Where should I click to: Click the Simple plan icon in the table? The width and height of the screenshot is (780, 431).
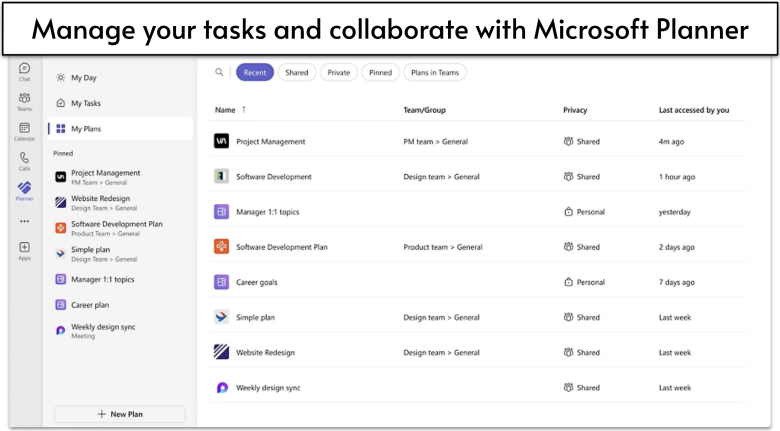pyautogui.click(x=221, y=317)
